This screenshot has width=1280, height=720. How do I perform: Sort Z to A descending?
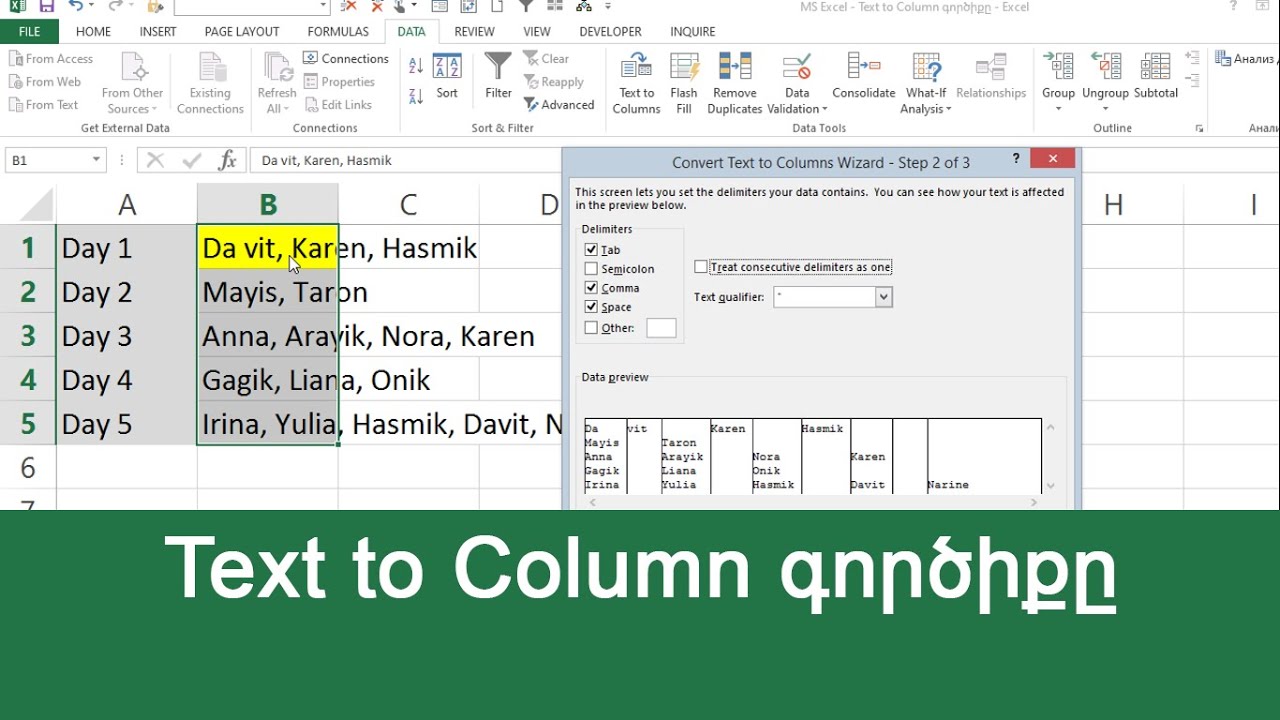click(416, 96)
